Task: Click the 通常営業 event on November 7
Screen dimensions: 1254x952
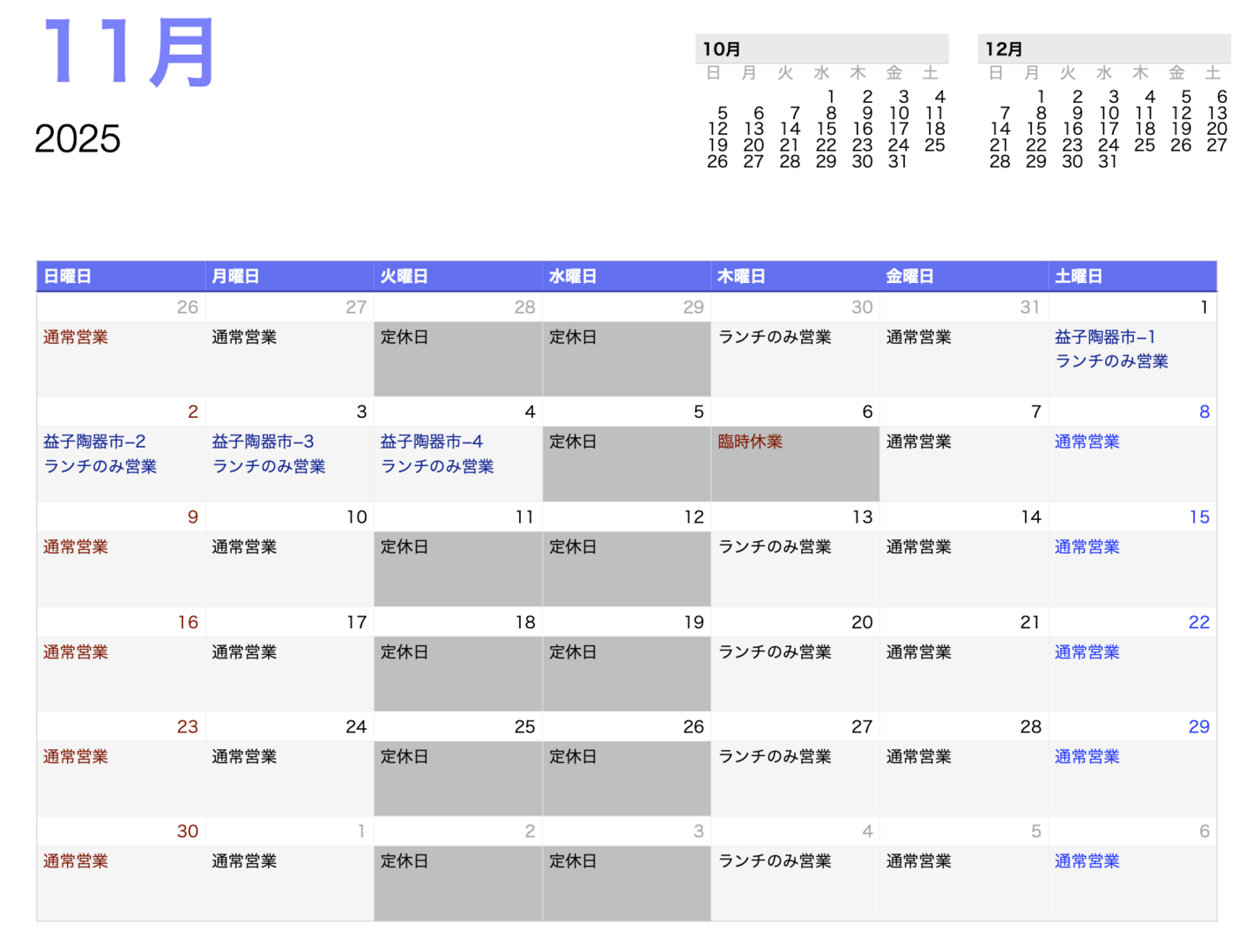Action: (919, 442)
